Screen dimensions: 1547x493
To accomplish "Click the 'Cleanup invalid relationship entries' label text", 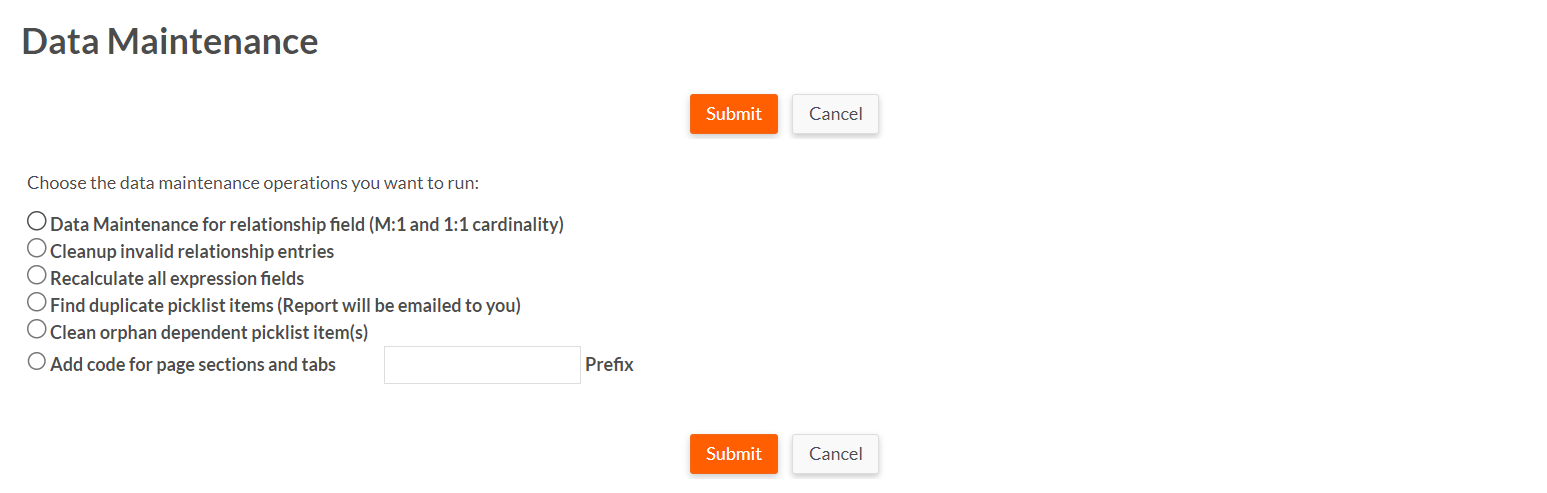I will point(192,252).
